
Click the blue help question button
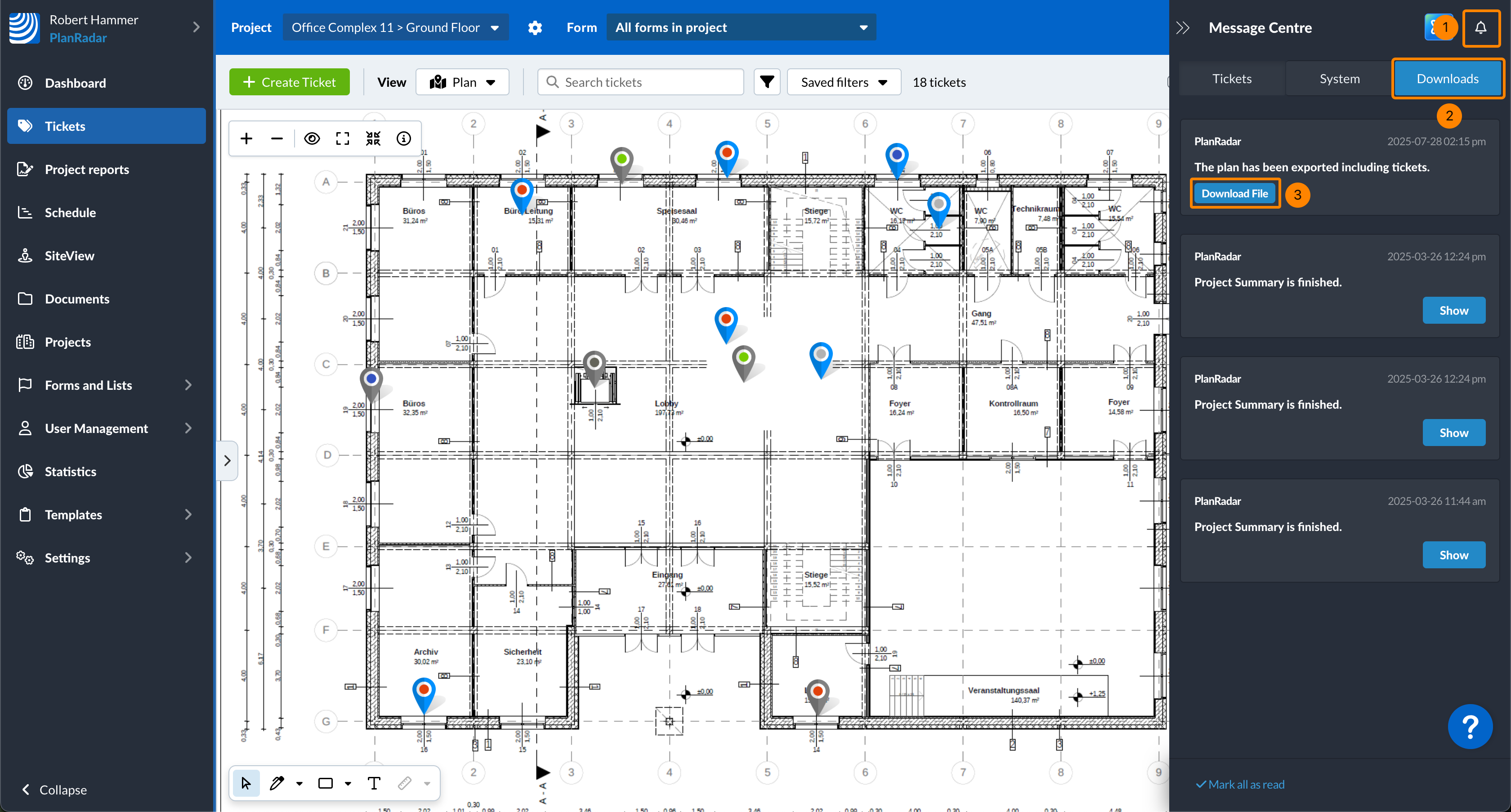click(1469, 727)
